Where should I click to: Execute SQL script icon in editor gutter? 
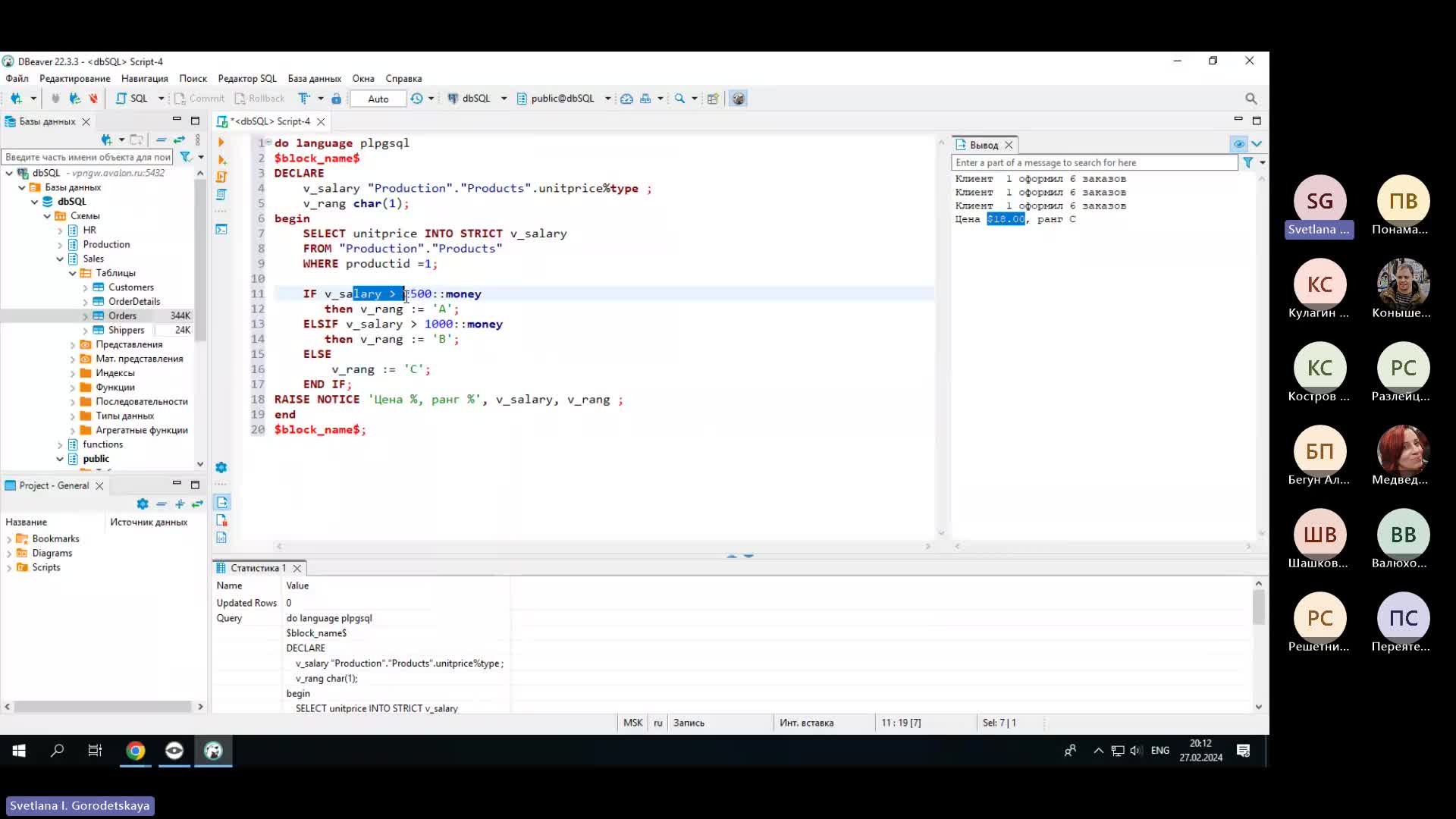[221, 177]
